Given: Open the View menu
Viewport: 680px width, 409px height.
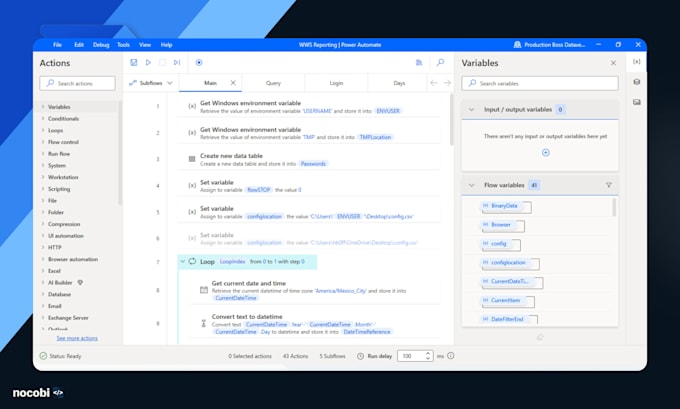Looking at the screenshot, I should coord(145,45).
